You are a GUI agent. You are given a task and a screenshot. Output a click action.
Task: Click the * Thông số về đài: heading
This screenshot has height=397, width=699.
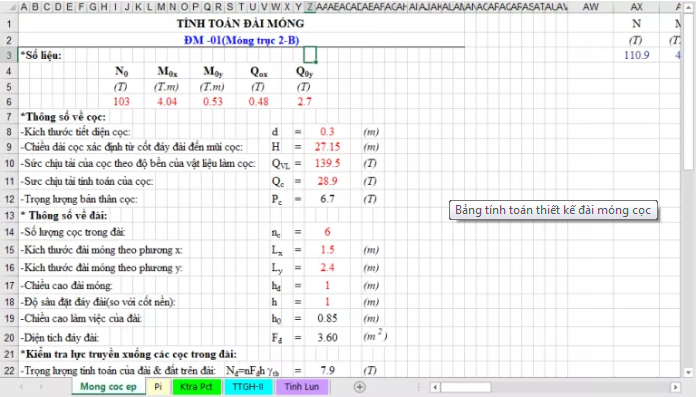pos(64,216)
